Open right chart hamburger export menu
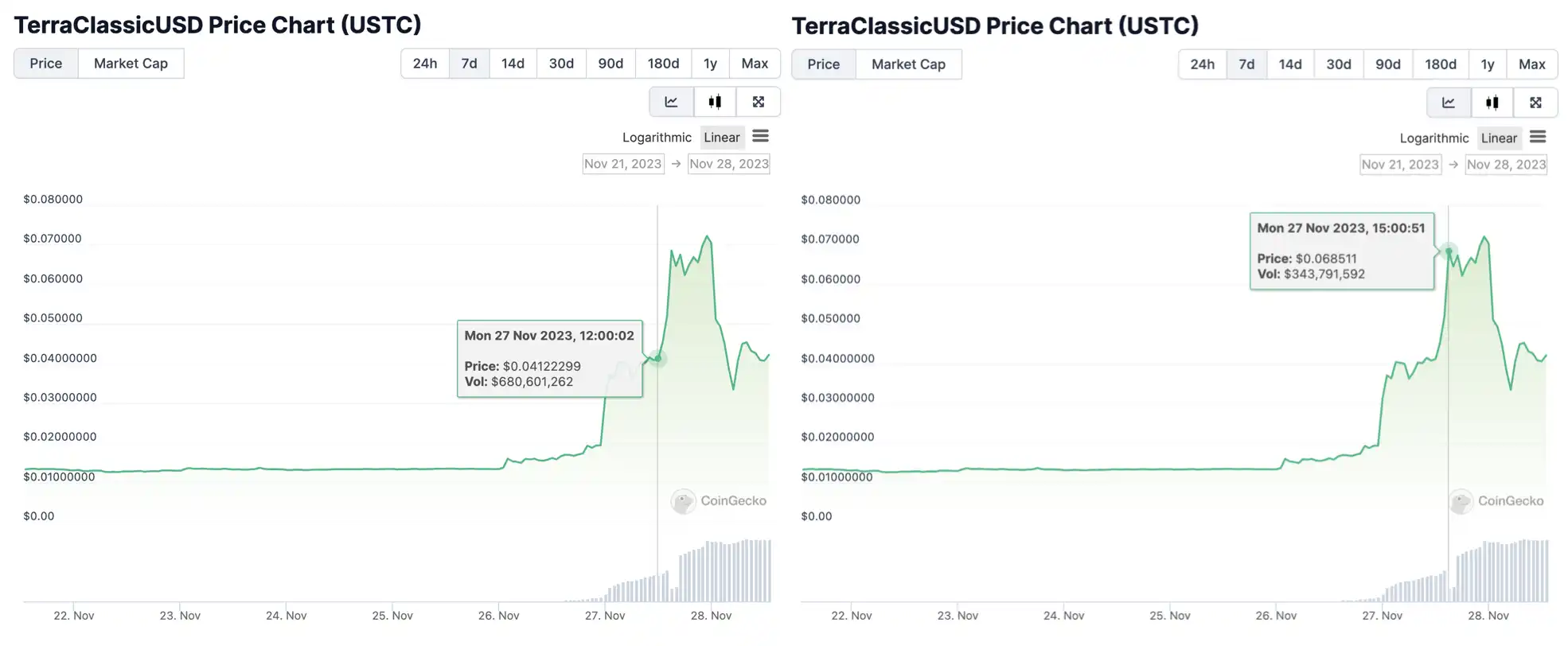 point(1538,137)
